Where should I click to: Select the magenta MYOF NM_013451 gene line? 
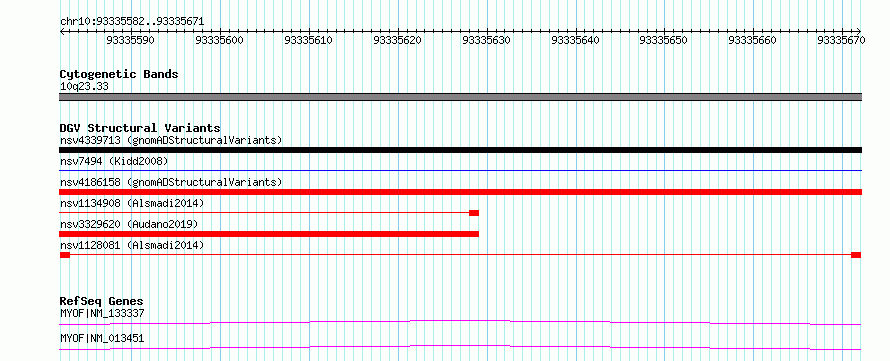[460, 347]
